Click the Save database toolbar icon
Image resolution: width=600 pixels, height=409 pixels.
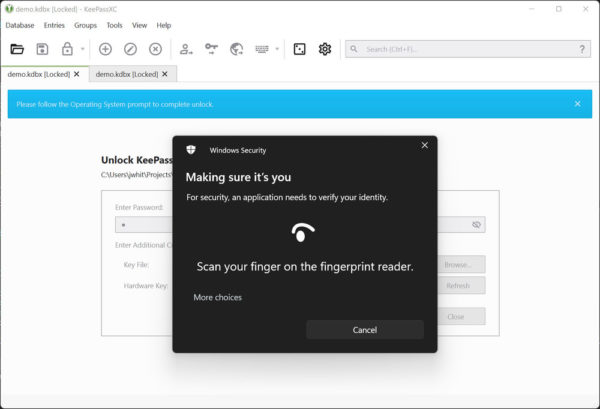click(42, 49)
